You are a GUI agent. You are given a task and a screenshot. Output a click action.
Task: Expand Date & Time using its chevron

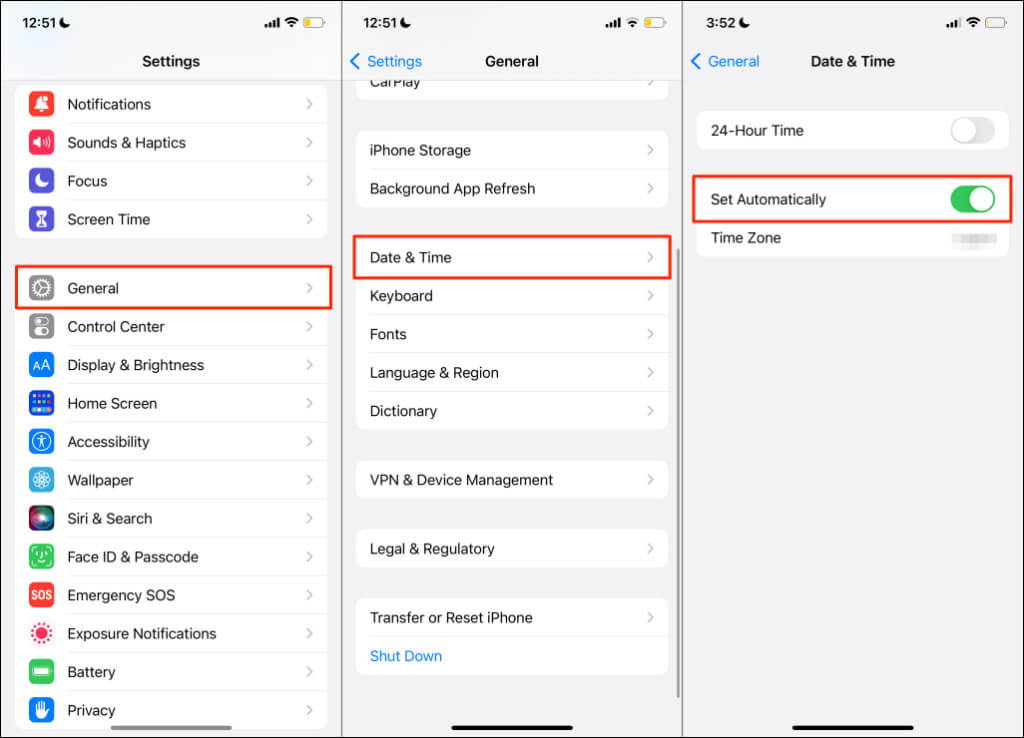click(x=650, y=257)
